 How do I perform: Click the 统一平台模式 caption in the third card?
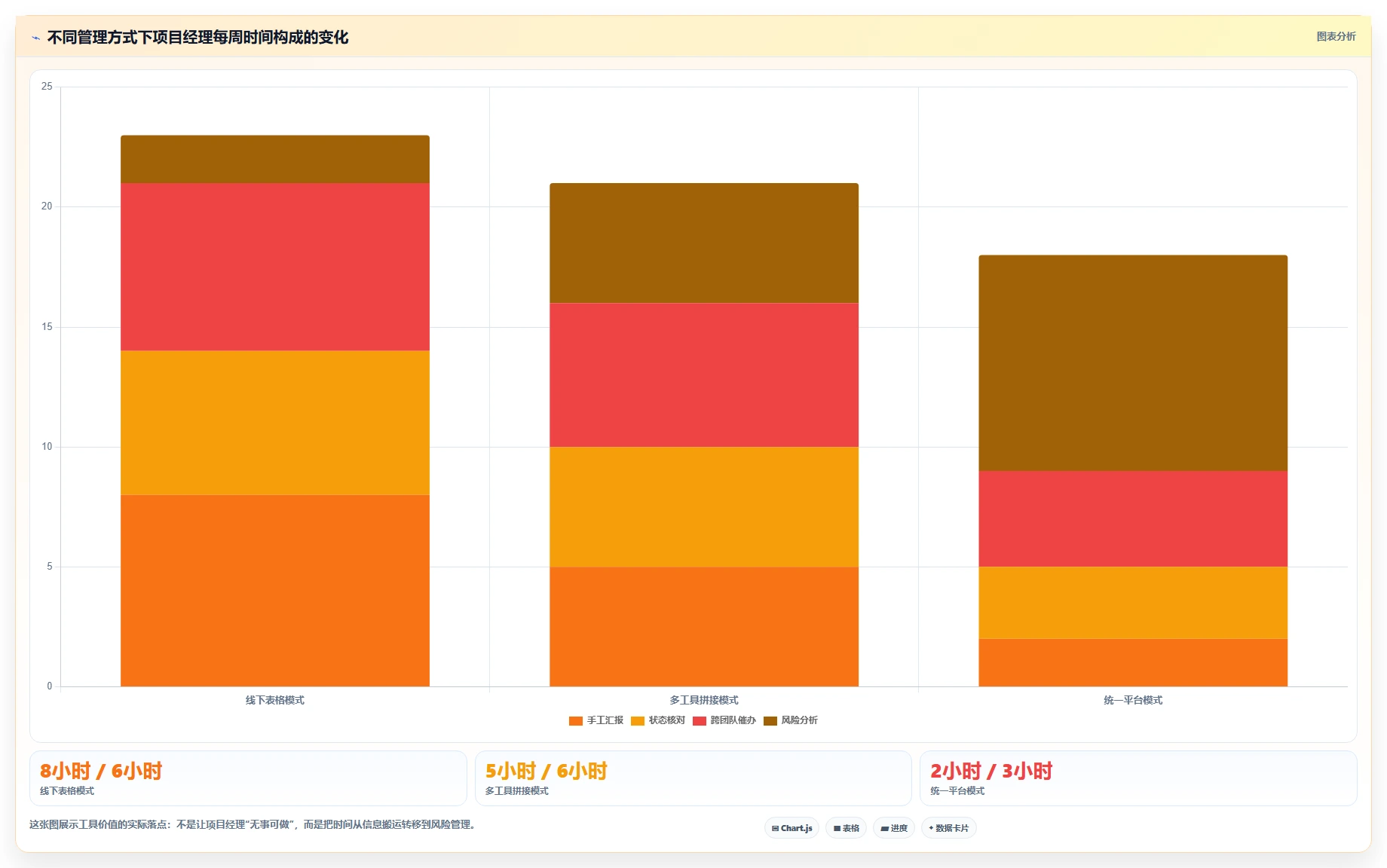tap(957, 791)
